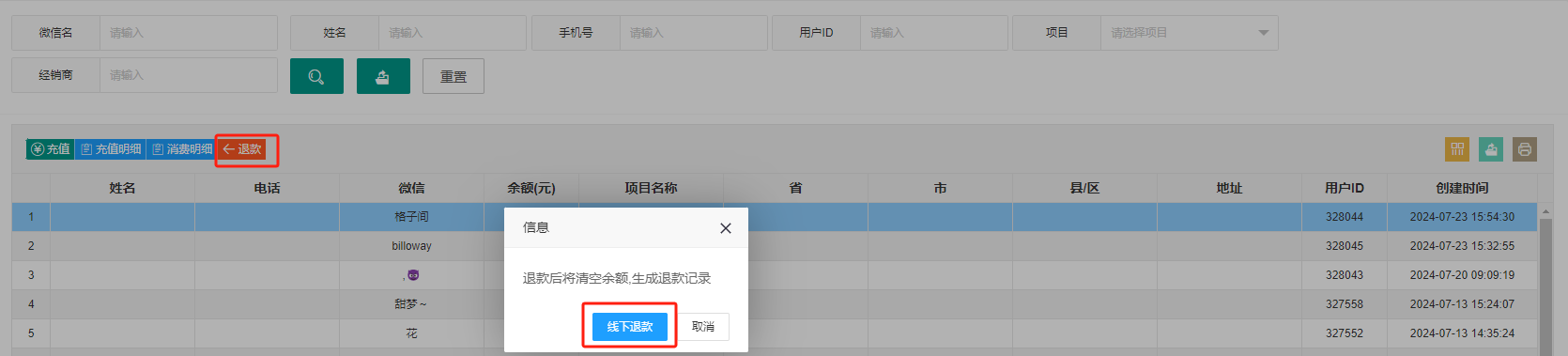Click timestamp 2024-07-20 09:09:19
Image resolution: width=1568 pixels, height=356 pixels.
point(1462,275)
